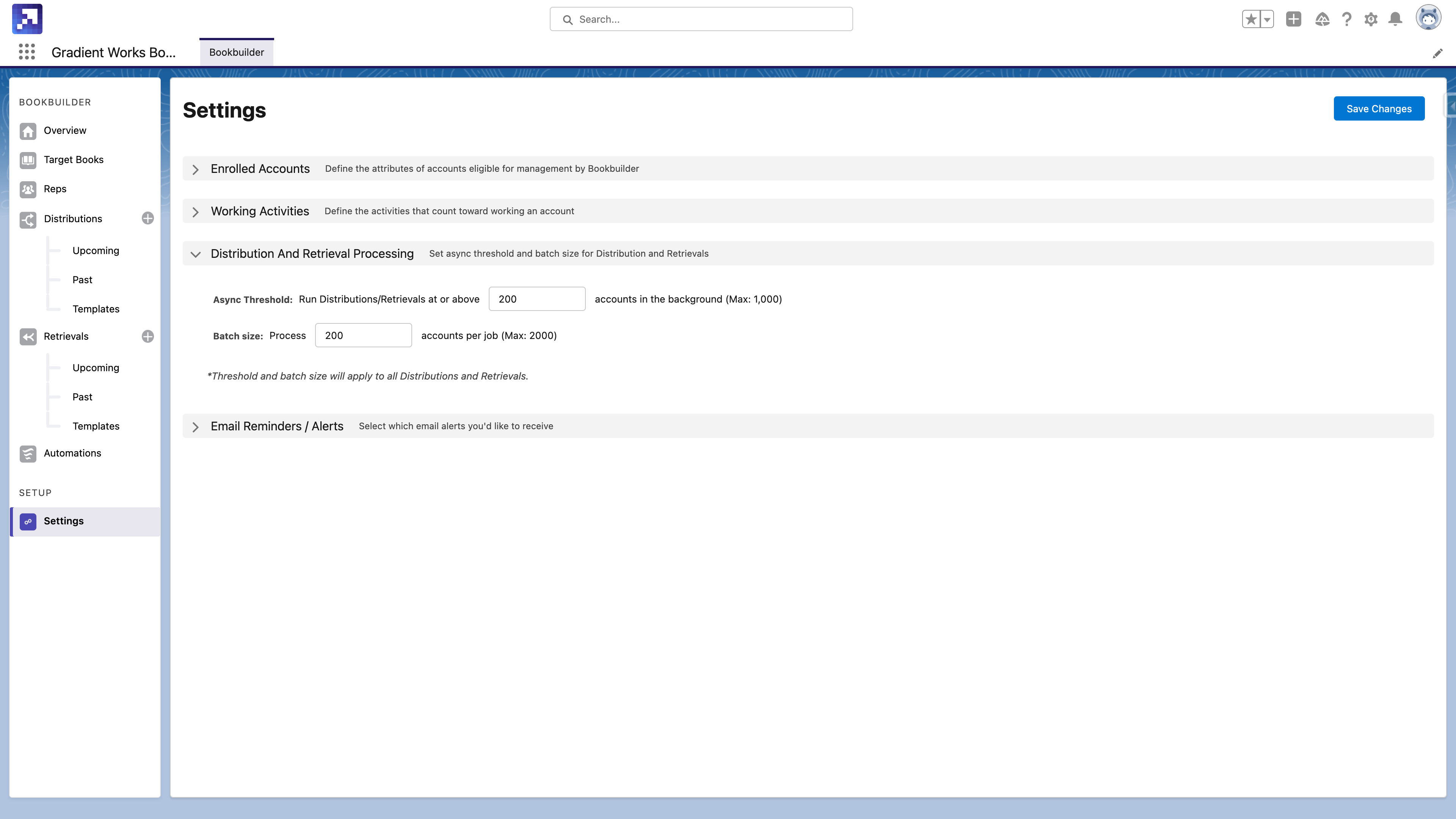Open Upcoming under Retrievals
The image size is (1456, 819).
click(96, 368)
